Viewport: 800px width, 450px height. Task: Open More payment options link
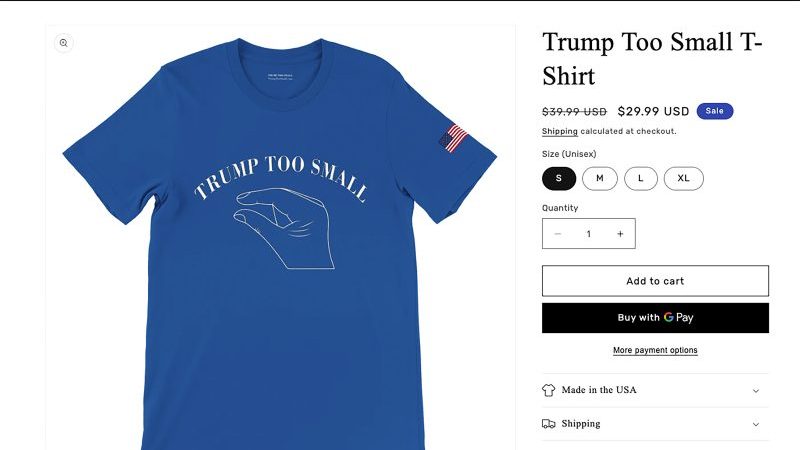pyautogui.click(x=655, y=350)
